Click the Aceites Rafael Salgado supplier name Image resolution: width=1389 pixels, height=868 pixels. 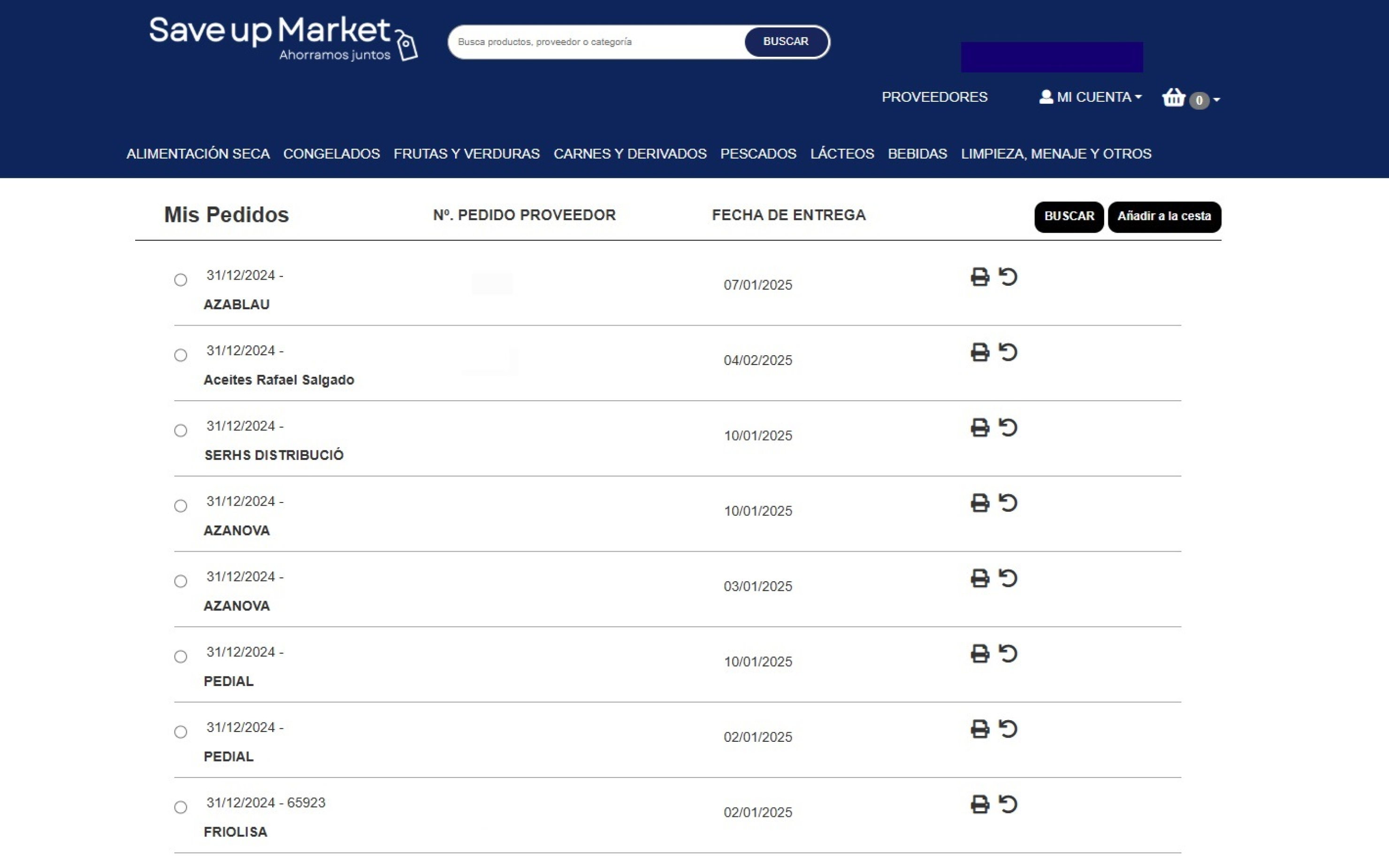[x=279, y=380]
